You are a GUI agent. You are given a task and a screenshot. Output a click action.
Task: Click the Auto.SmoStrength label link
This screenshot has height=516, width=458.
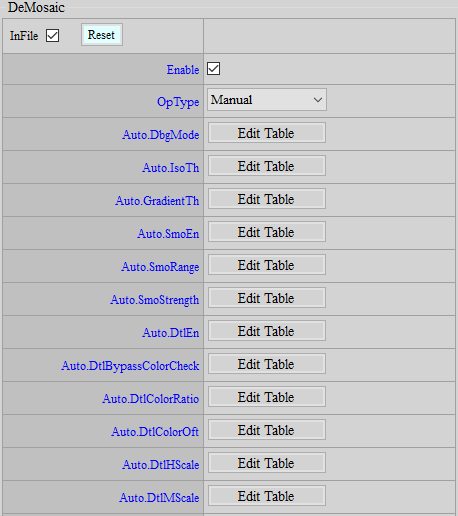click(155, 300)
